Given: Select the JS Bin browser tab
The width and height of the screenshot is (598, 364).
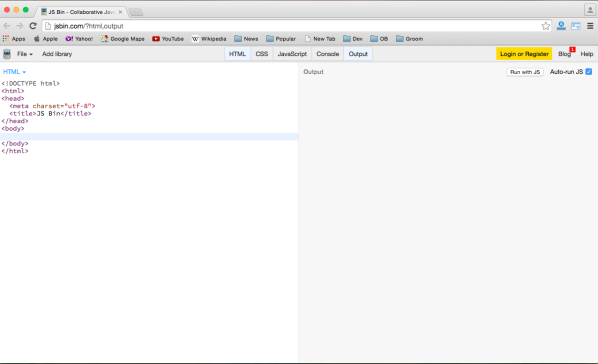Looking at the screenshot, I should (x=81, y=12).
